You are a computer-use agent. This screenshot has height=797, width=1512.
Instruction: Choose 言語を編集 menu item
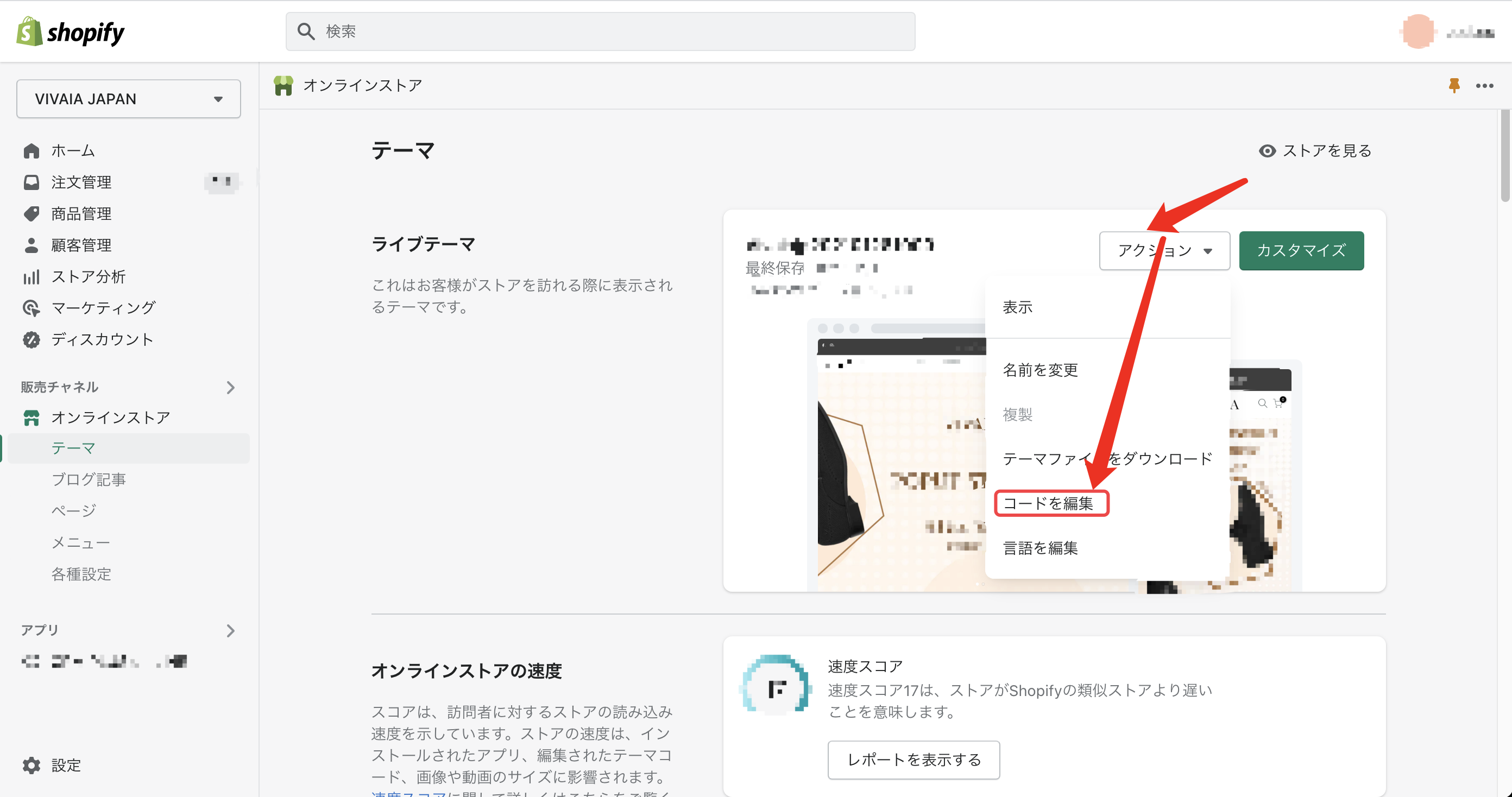(x=1040, y=548)
